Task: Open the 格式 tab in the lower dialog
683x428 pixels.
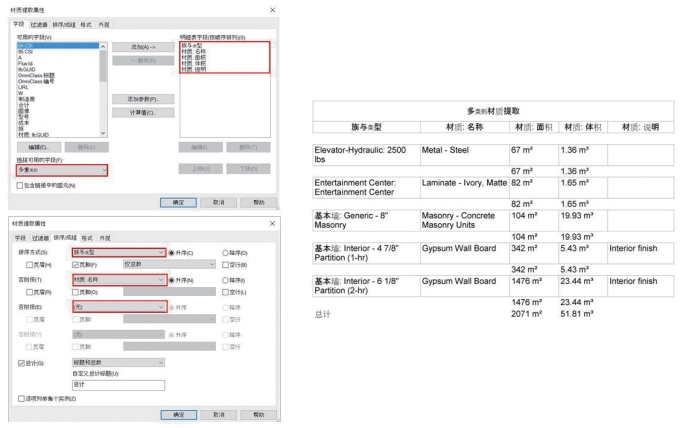Action: pyautogui.click(x=87, y=238)
